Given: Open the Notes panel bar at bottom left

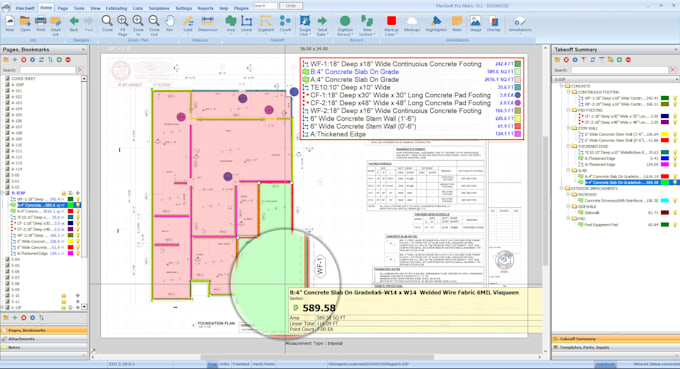Looking at the screenshot, I should [x=43, y=347].
